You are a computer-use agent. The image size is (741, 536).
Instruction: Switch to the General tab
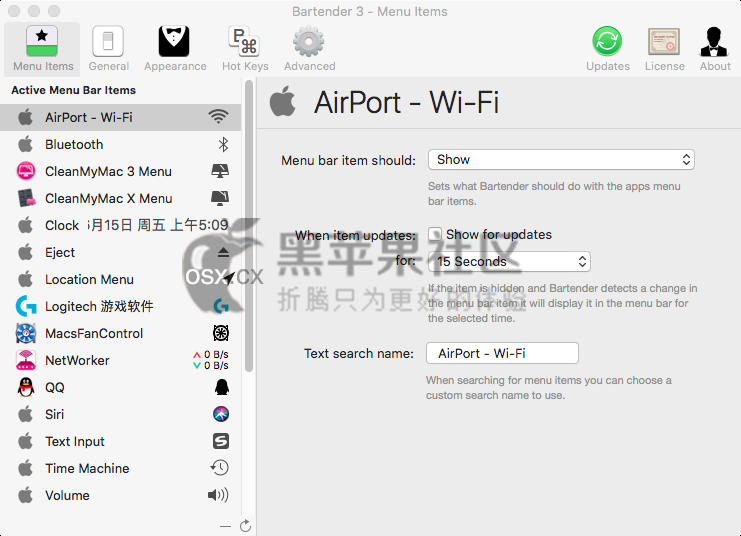(x=108, y=49)
